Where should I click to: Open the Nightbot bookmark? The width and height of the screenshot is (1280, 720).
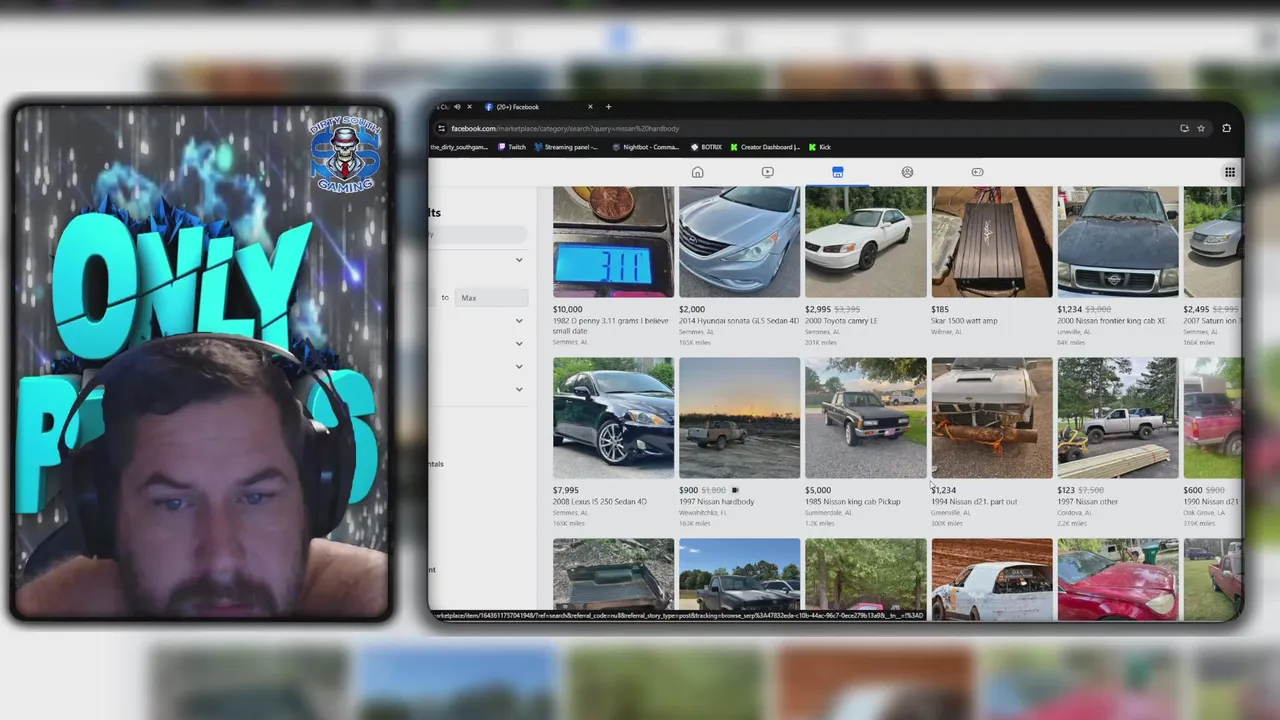tap(646, 147)
